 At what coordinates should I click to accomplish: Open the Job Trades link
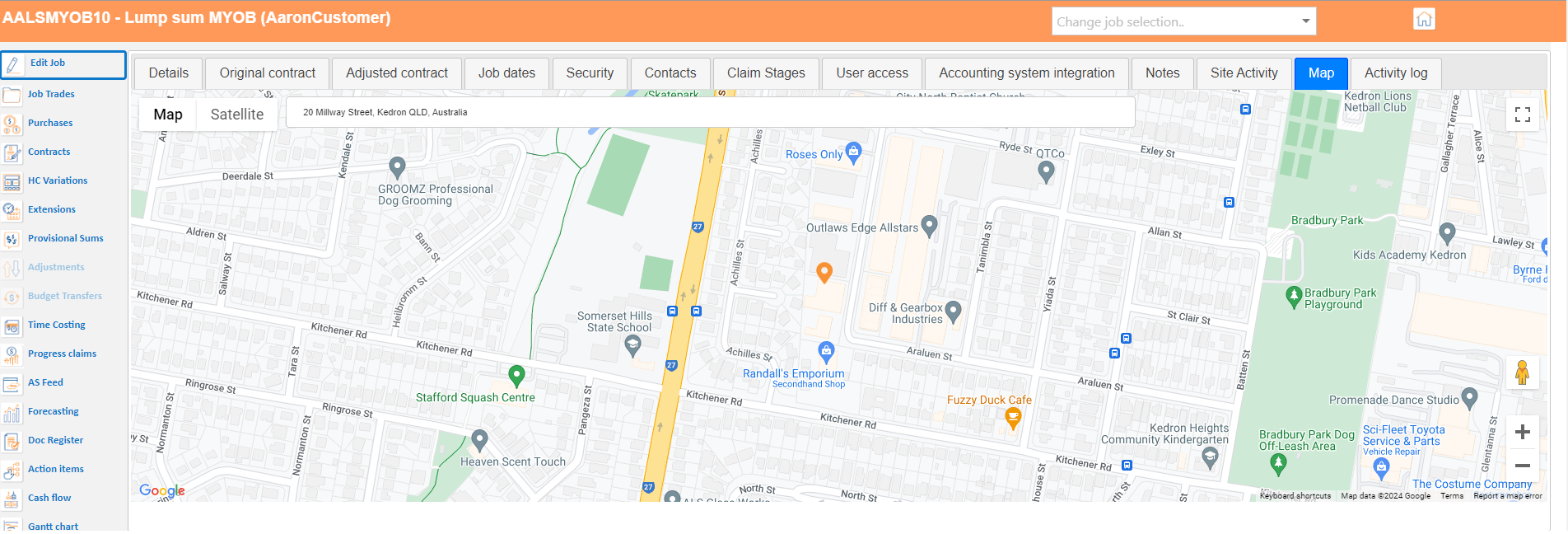coord(51,94)
